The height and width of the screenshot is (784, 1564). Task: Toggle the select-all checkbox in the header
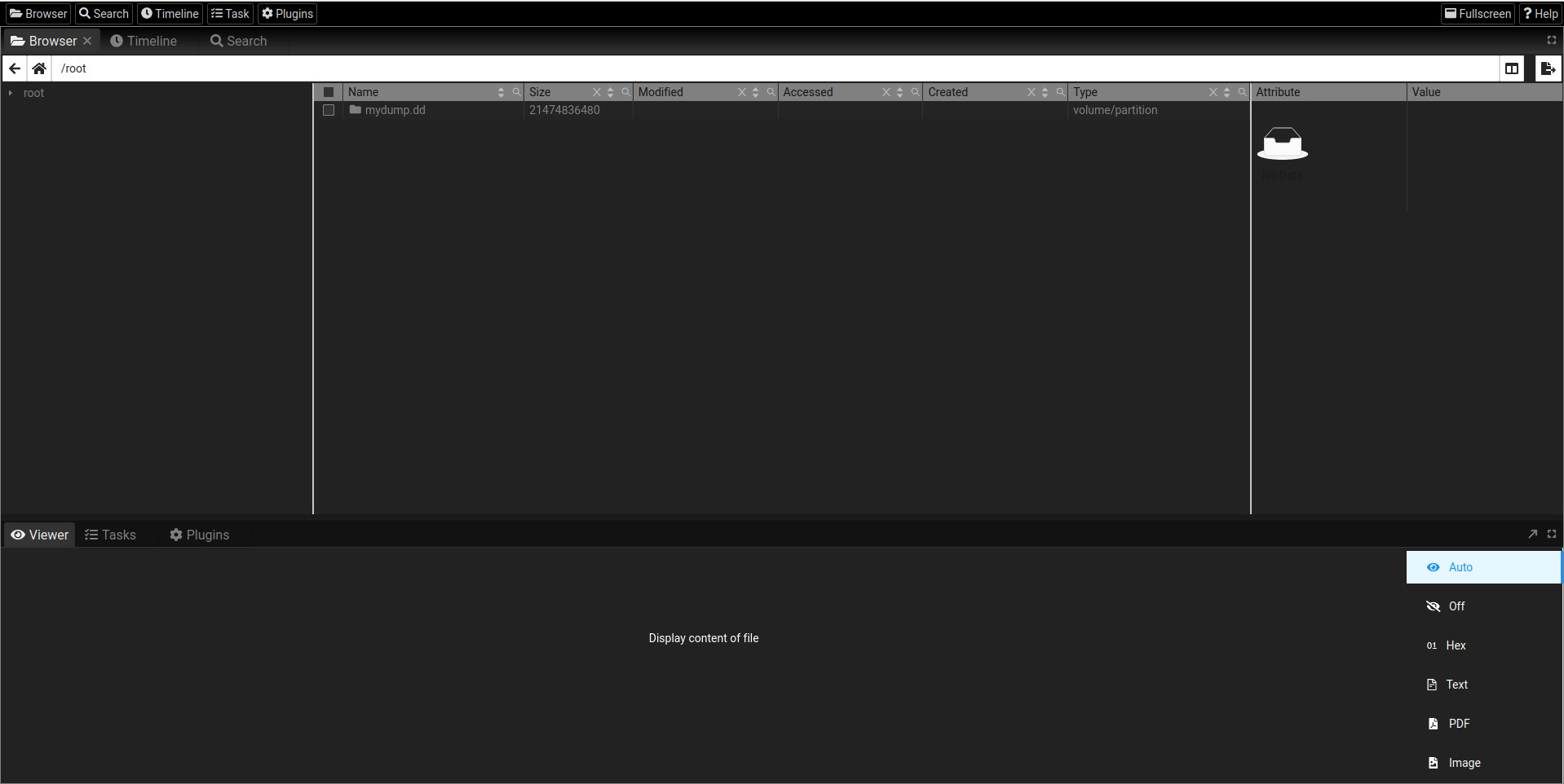[329, 92]
